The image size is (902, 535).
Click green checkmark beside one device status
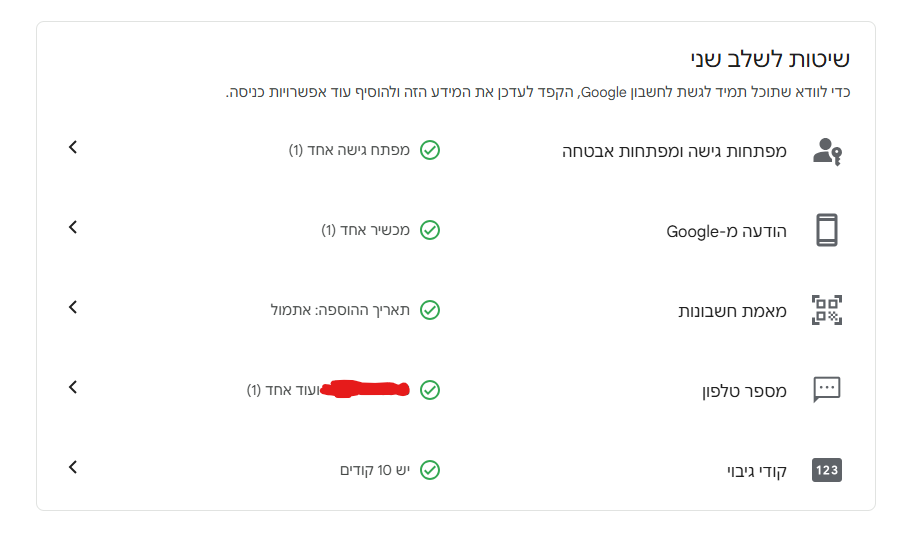tap(430, 230)
